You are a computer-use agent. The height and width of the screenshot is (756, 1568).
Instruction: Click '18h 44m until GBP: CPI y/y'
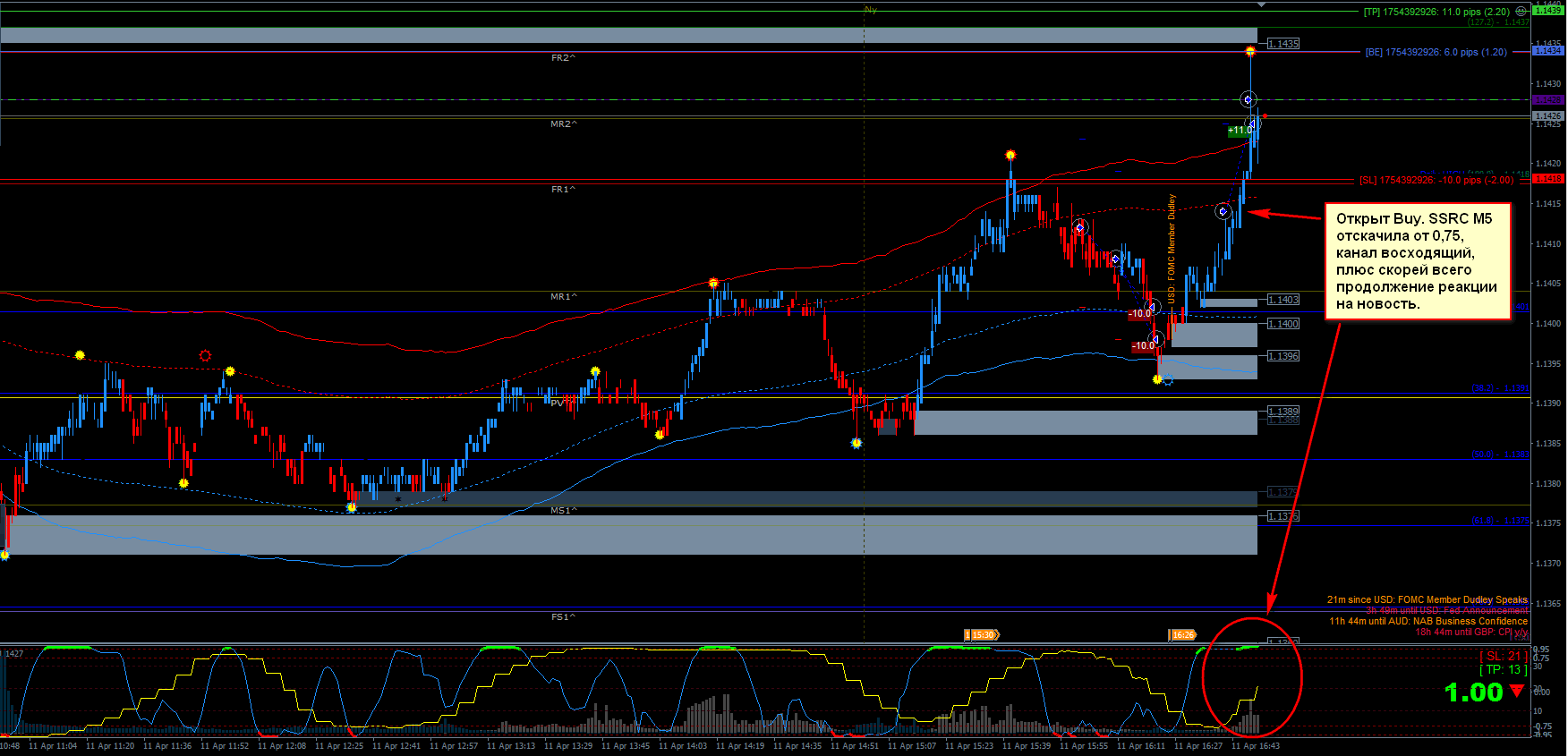(1471, 632)
